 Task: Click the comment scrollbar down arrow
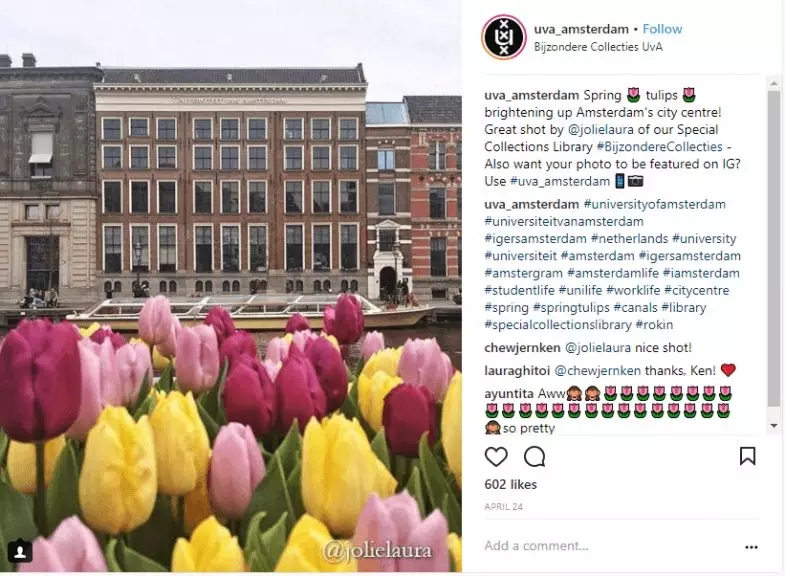773,426
